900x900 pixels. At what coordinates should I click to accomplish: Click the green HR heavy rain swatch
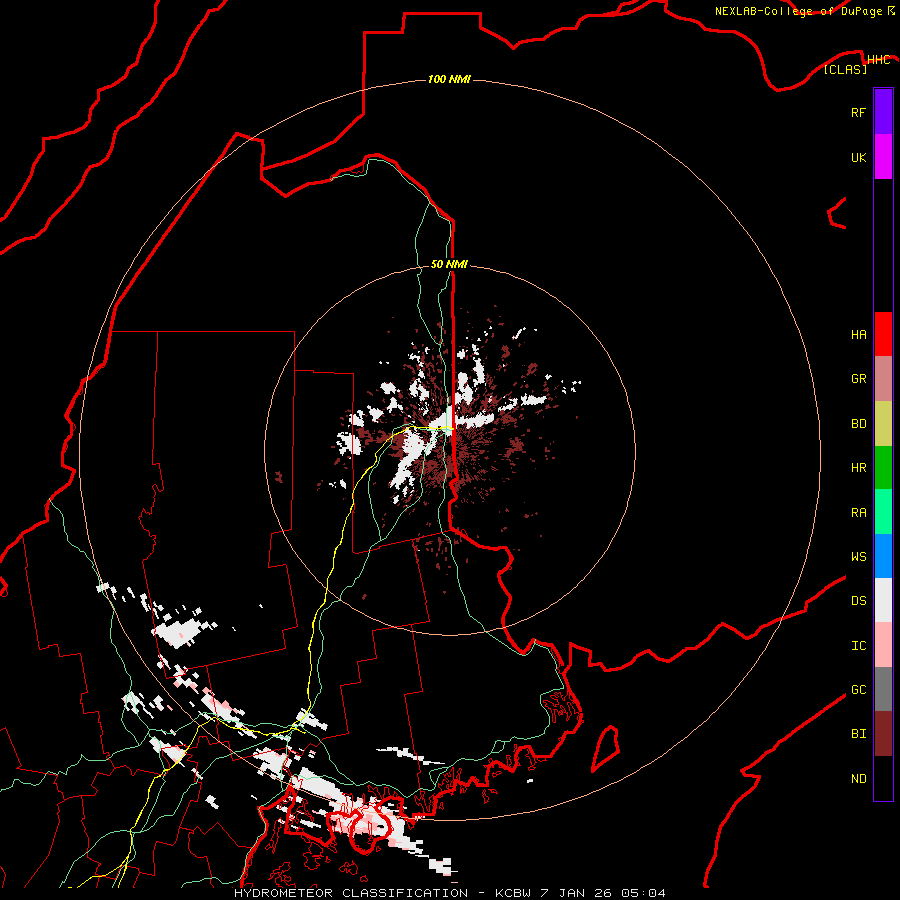tap(883, 468)
